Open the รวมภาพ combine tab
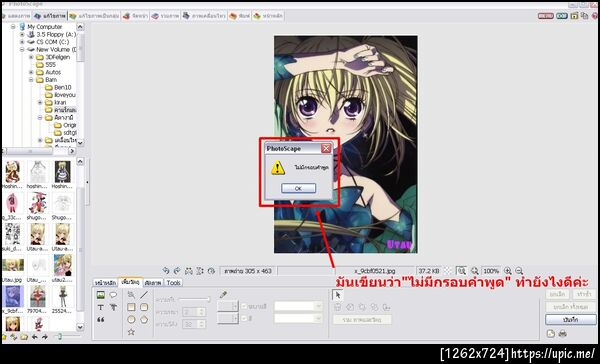 coord(165,16)
